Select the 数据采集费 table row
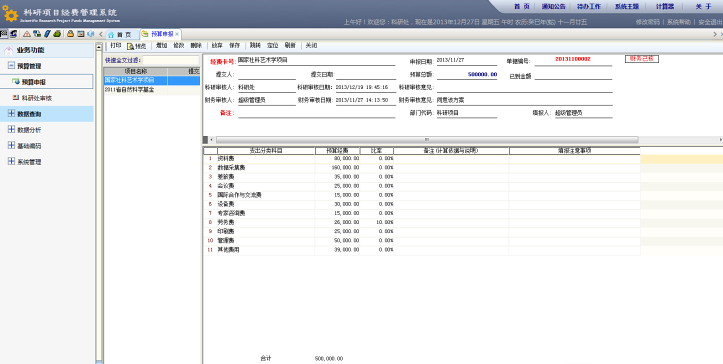Viewport: 723px width, 364px height. tap(421, 167)
